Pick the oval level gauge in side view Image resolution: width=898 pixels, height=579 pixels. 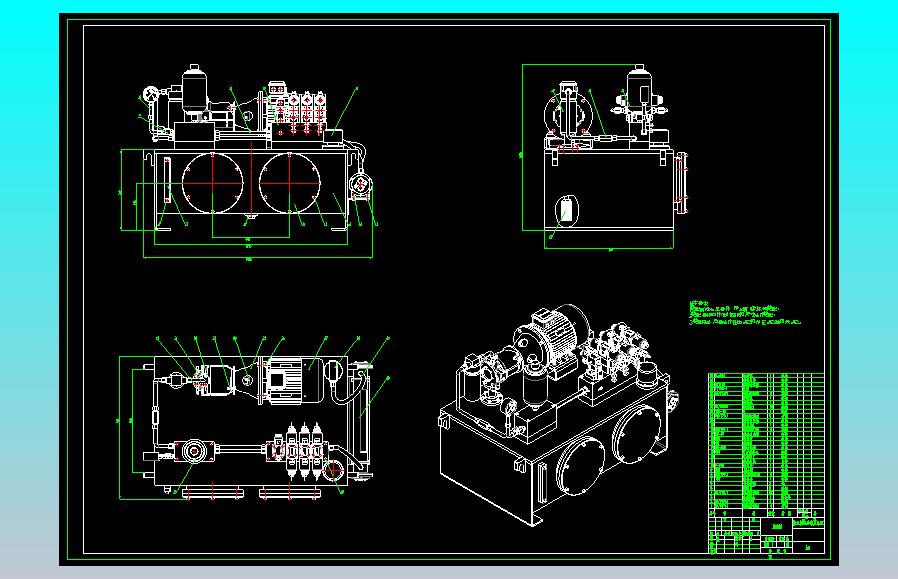tap(566, 210)
